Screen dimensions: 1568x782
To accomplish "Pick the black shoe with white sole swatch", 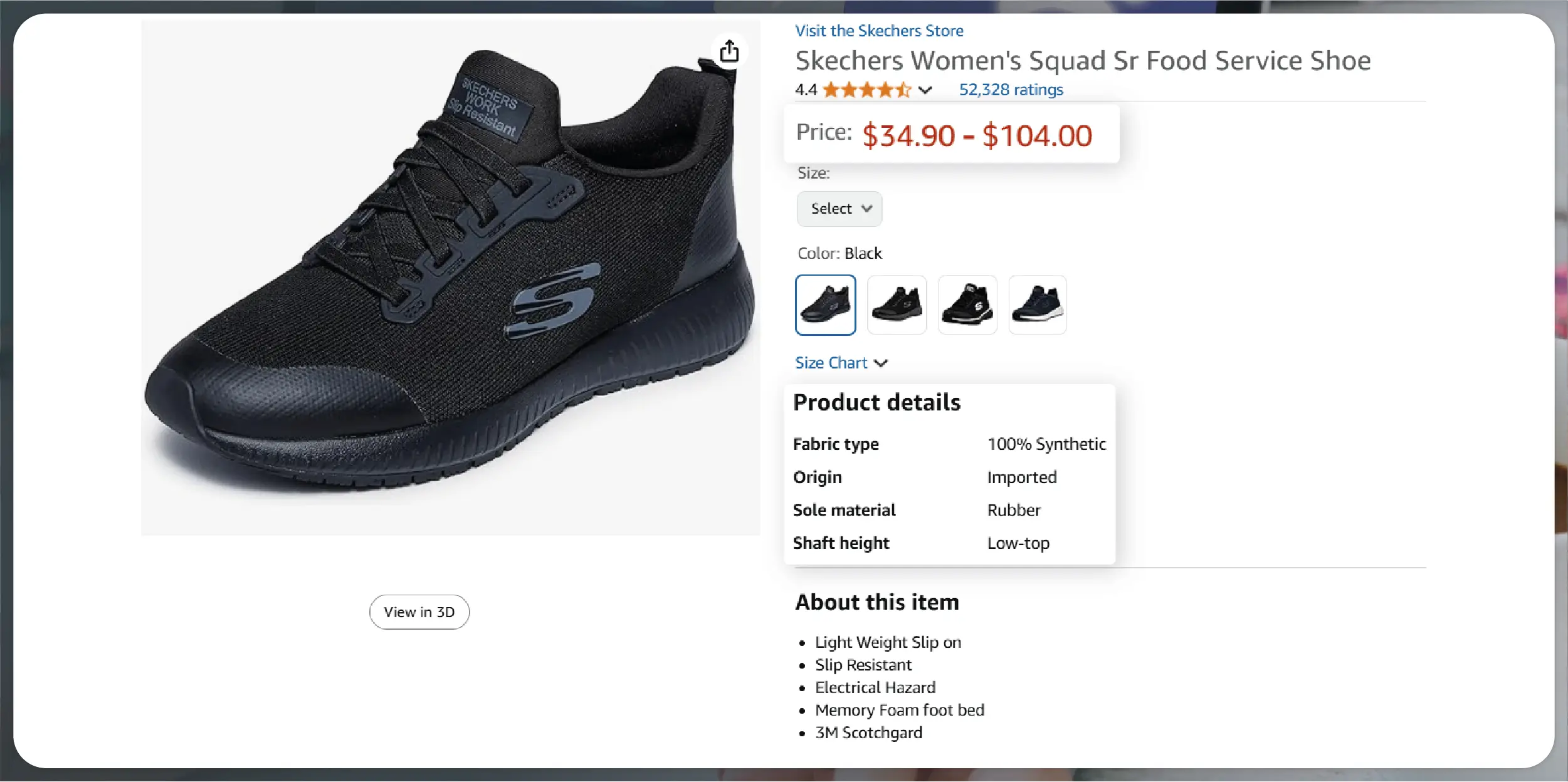I will tap(967, 305).
